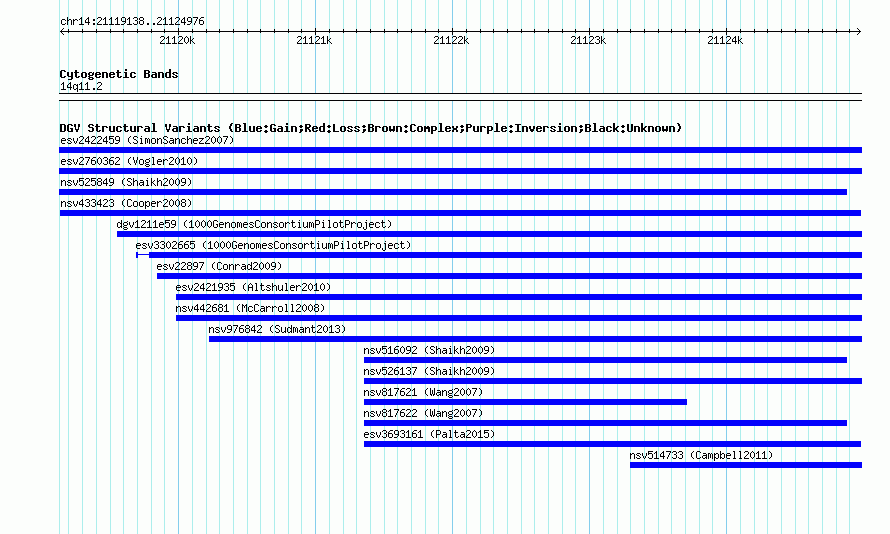Select the blue bar under esv3302665
890x534 pixels.
click(499, 255)
